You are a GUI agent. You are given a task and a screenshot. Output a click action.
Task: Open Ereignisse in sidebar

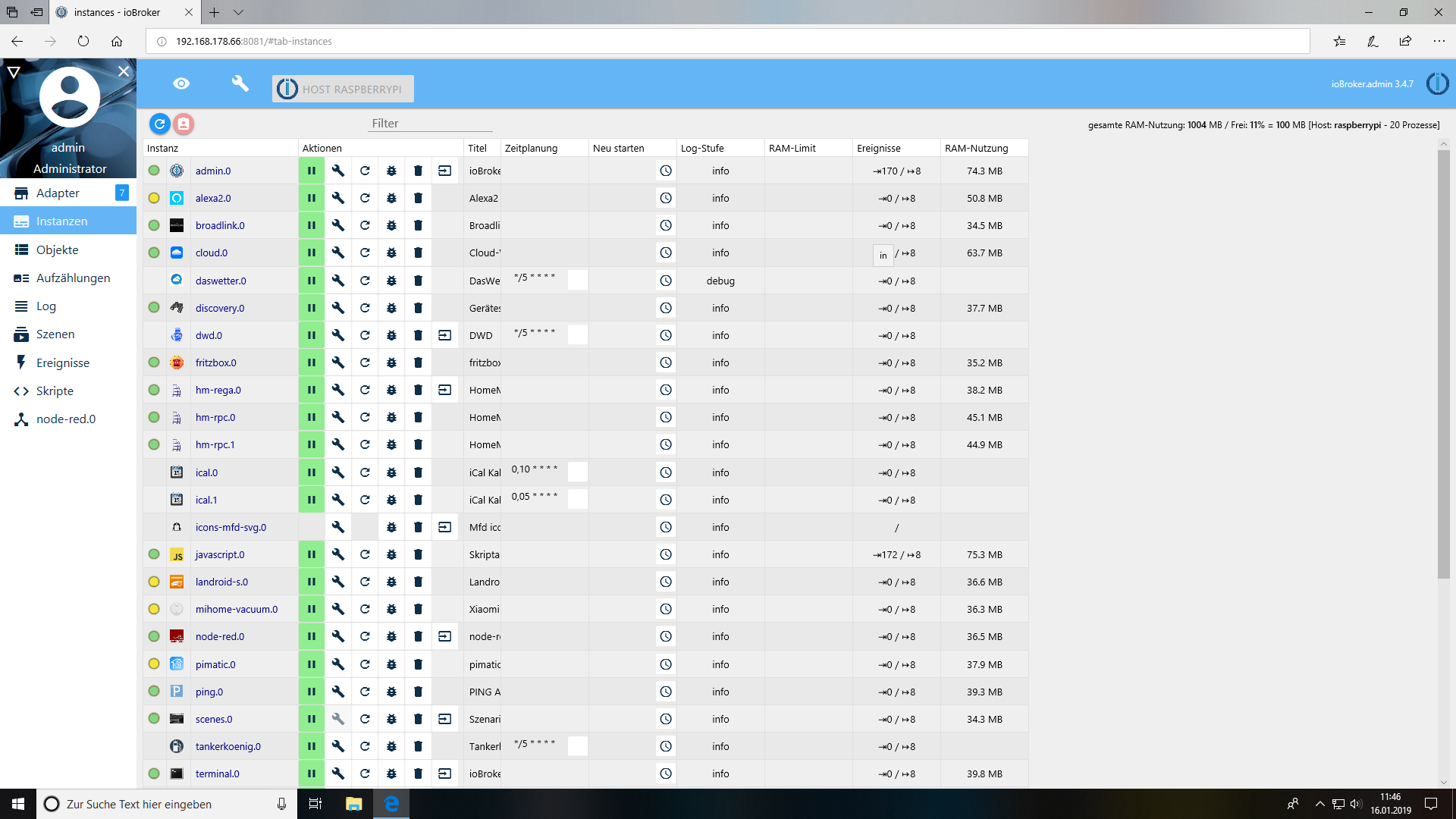tap(68, 362)
